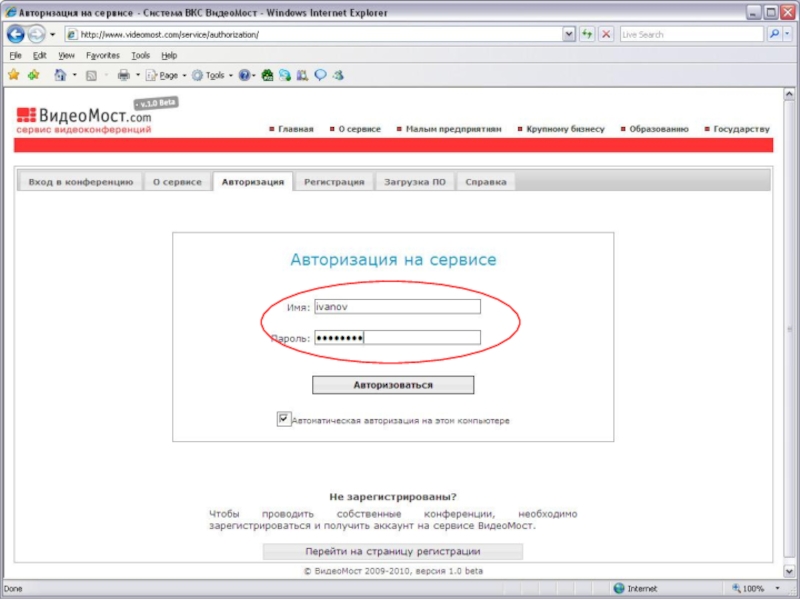Open the Малым предприятиям link
Image resolution: width=800 pixels, height=600 pixels.
[x=454, y=129]
